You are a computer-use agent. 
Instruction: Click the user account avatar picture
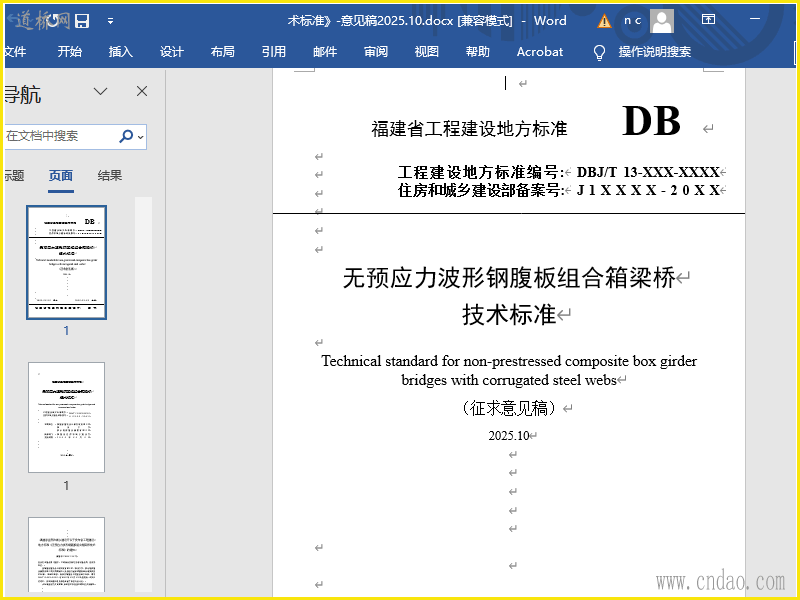point(661,20)
